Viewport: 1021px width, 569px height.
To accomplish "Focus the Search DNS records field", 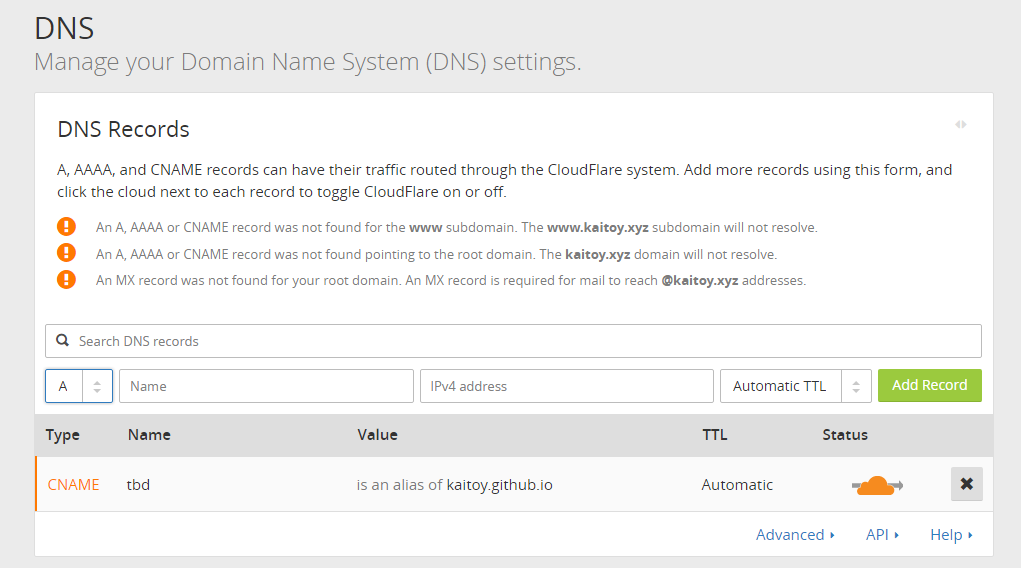I will (x=513, y=341).
